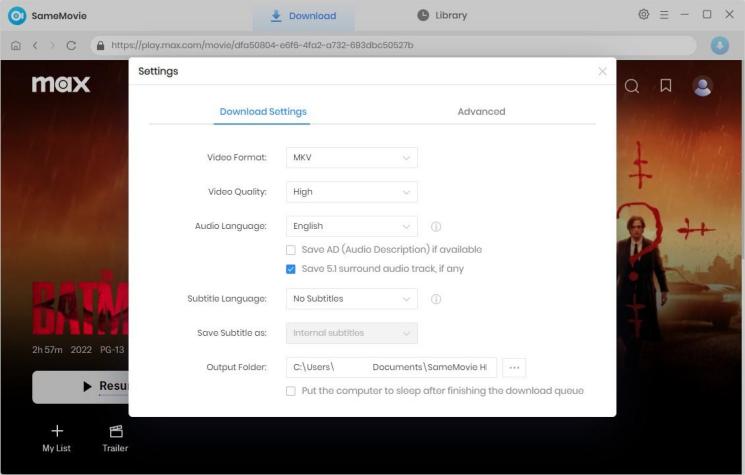The width and height of the screenshot is (745, 475).
Task: Go to home page icon
Action: tap(16, 45)
